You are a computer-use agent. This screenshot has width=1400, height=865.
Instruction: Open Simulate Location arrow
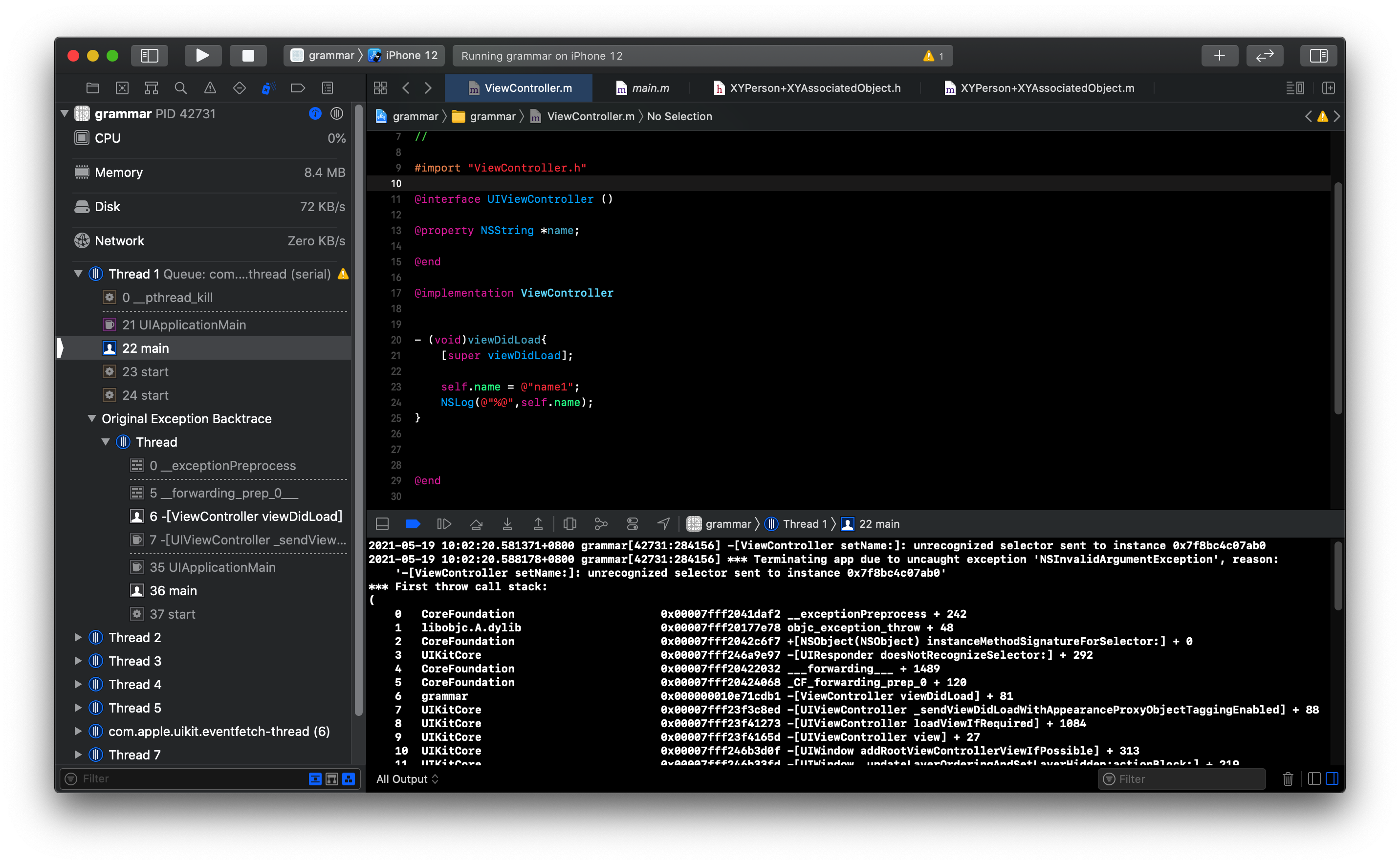663,523
